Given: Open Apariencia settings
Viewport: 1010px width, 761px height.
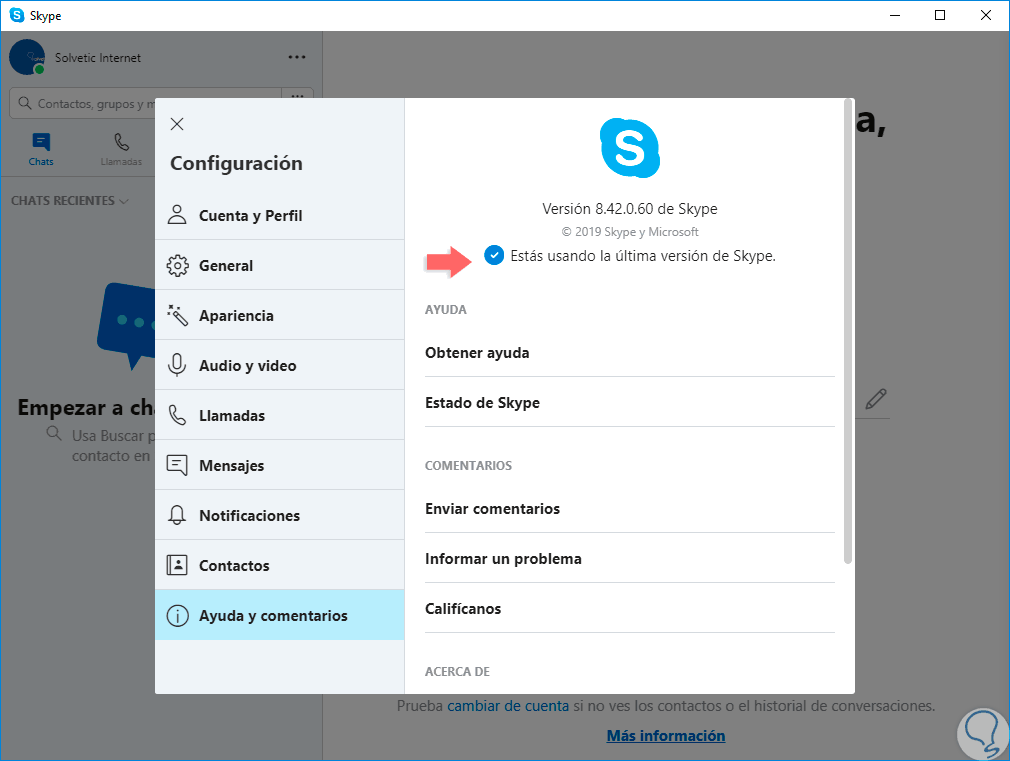Looking at the screenshot, I should [280, 315].
